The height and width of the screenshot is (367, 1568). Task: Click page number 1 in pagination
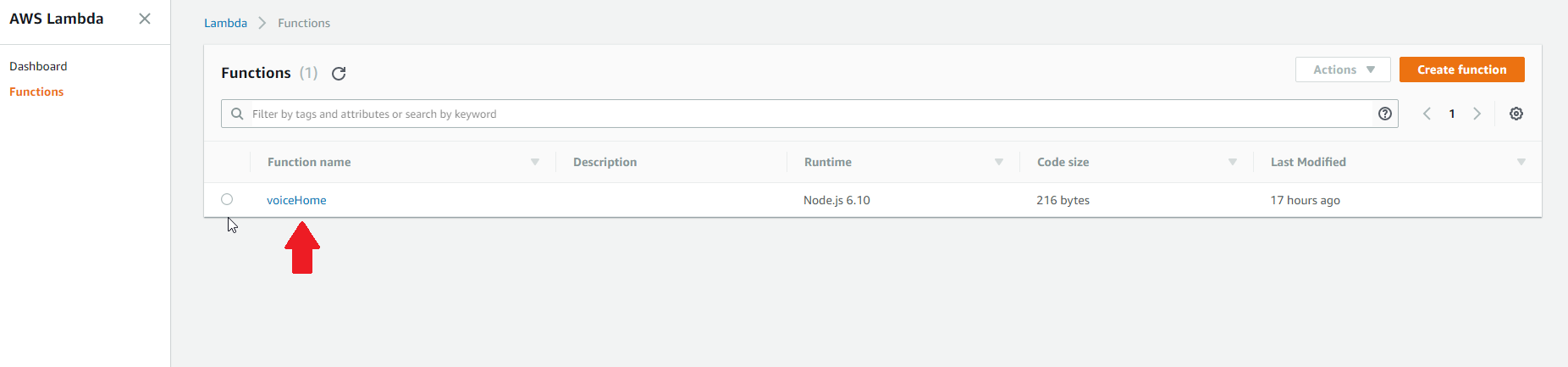(x=1452, y=114)
